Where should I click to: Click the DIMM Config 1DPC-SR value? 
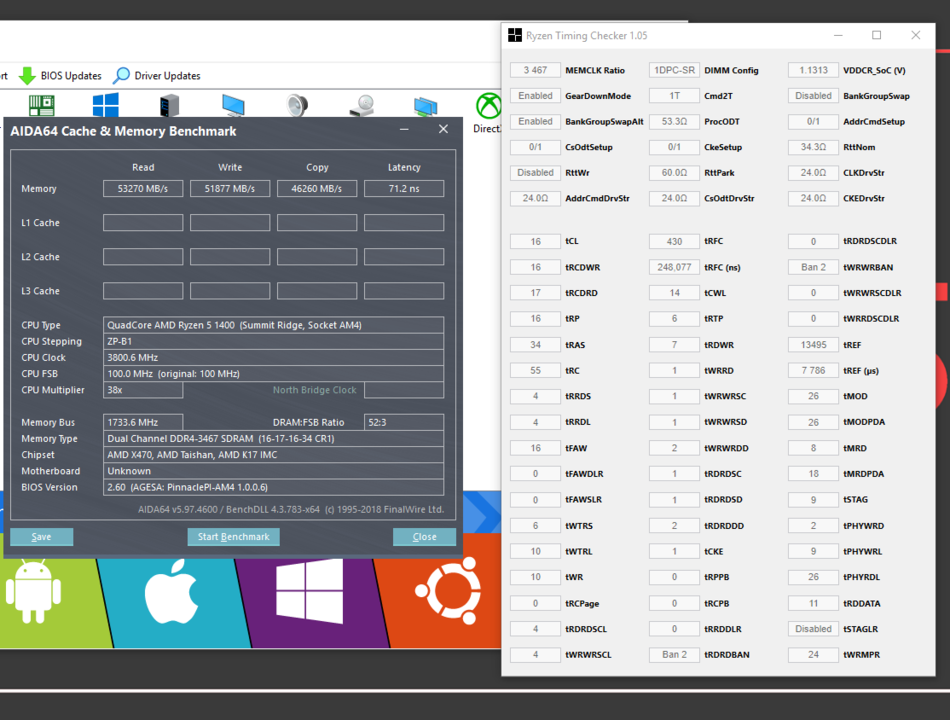pos(674,70)
